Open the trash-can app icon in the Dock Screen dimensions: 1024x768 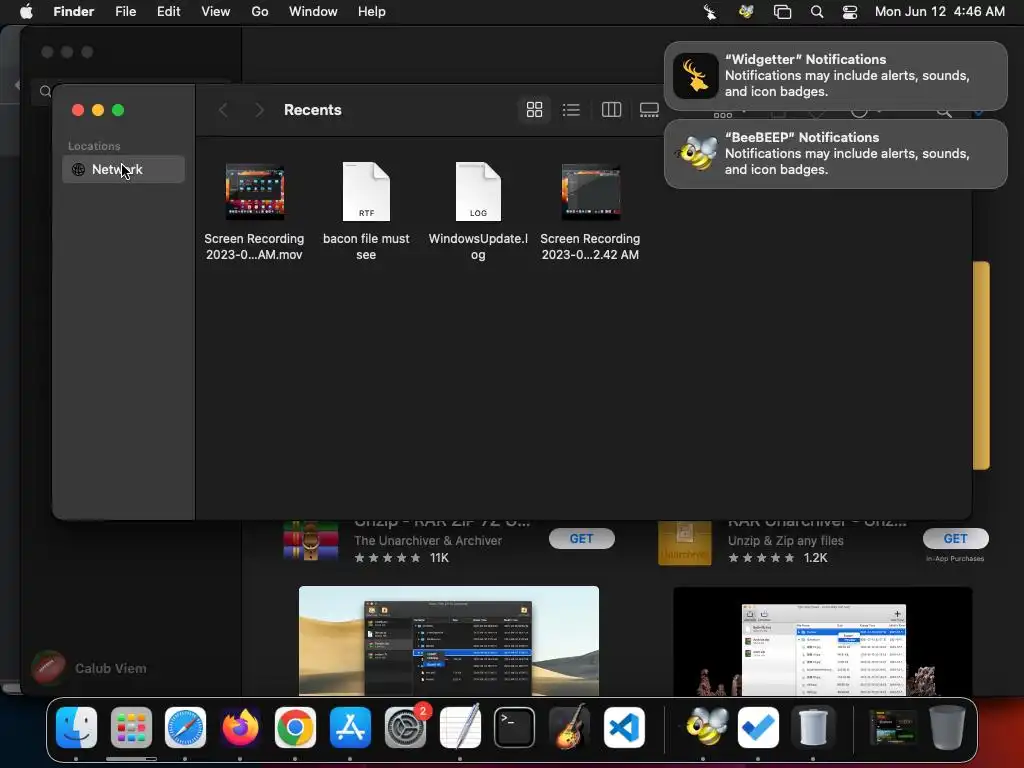pos(813,728)
